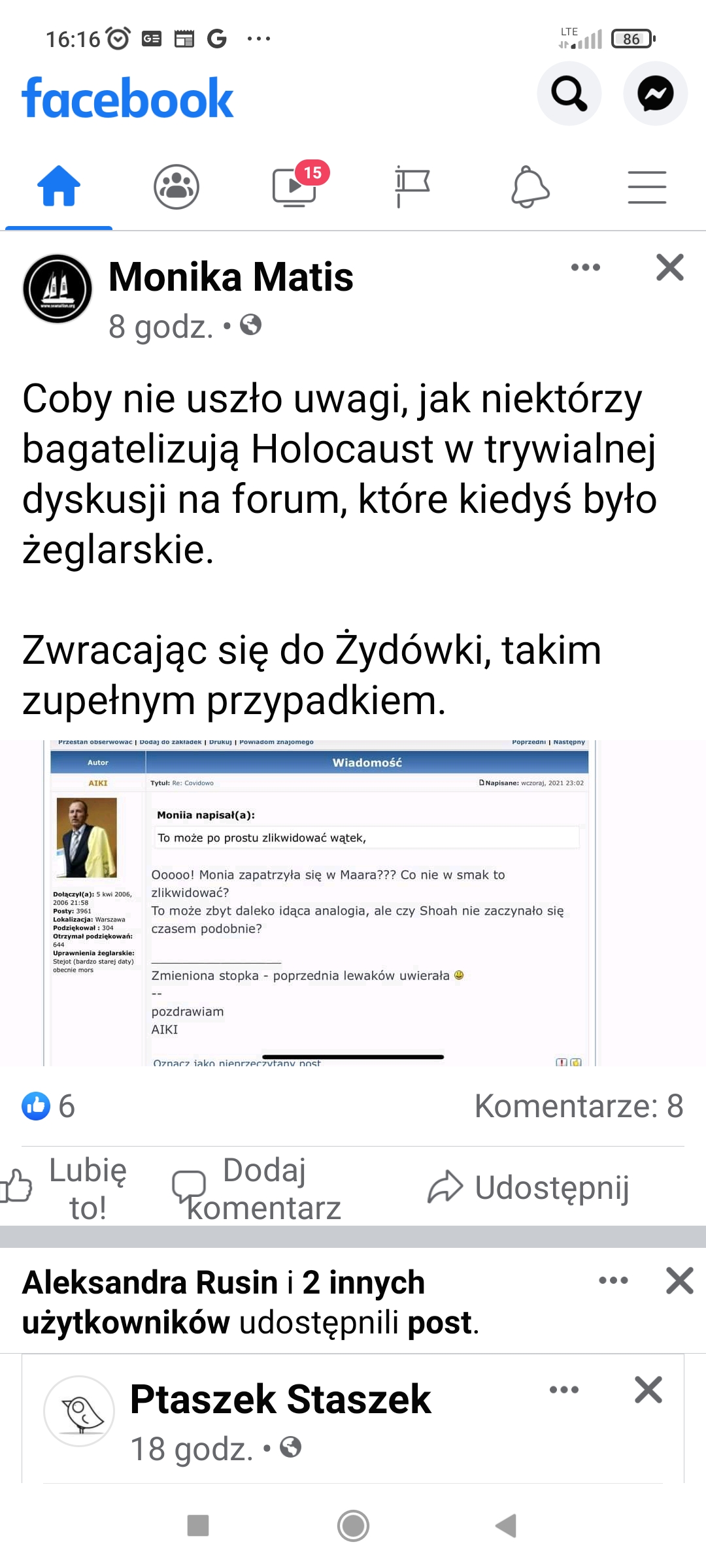This screenshot has height=1568, width=706.
Task: Open the Groups tab
Action: (x=176, y=187)
